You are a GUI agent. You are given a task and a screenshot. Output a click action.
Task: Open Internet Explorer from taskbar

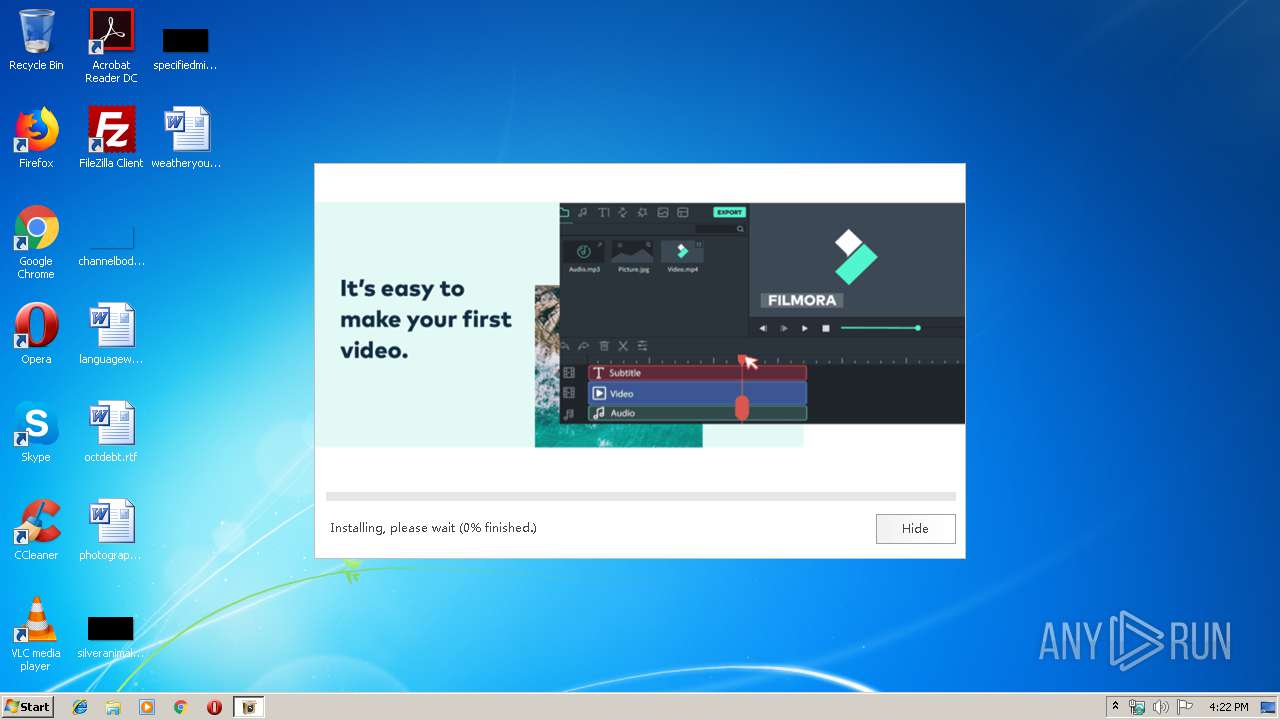pyautogui.click(x=80, y=707)
